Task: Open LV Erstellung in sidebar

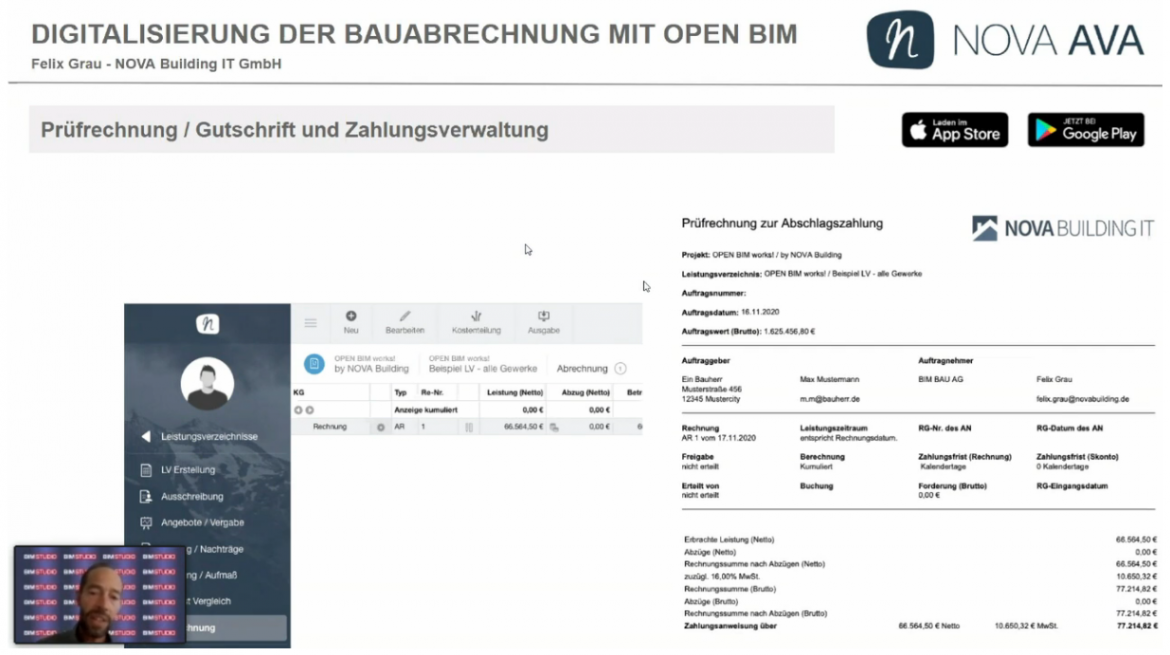Action: 188,470
